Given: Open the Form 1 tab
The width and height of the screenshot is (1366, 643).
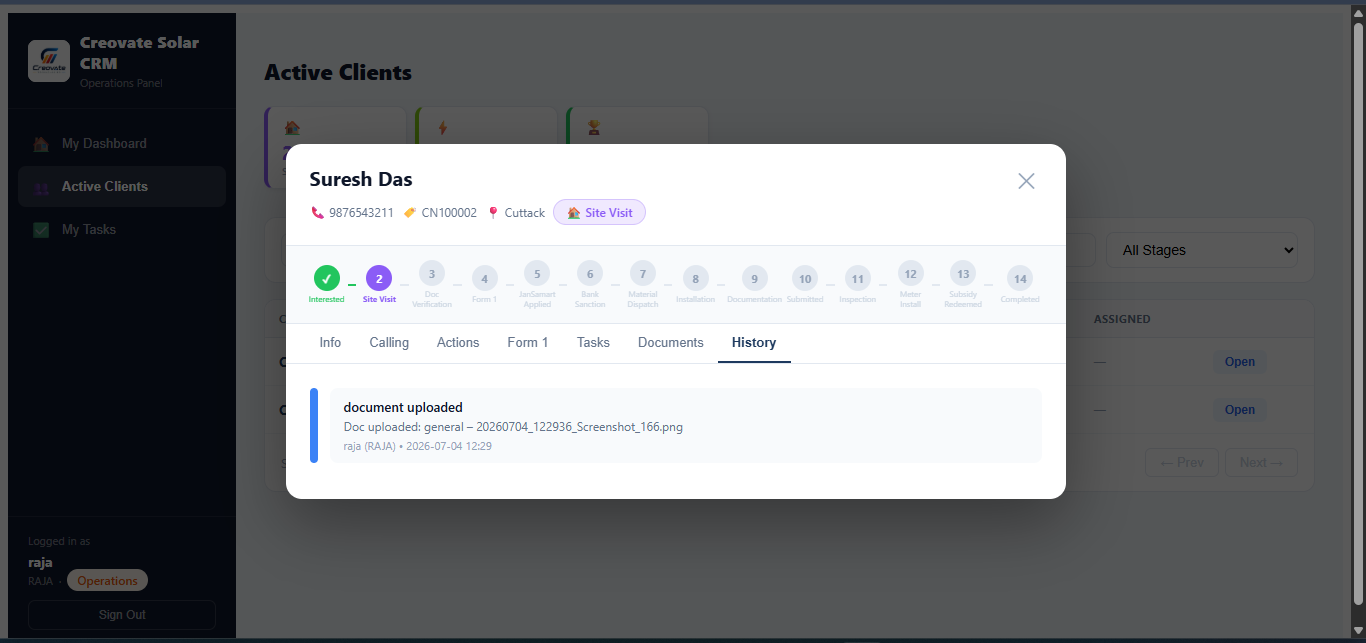Looking at the screenshot, I should tap(528, 343).
